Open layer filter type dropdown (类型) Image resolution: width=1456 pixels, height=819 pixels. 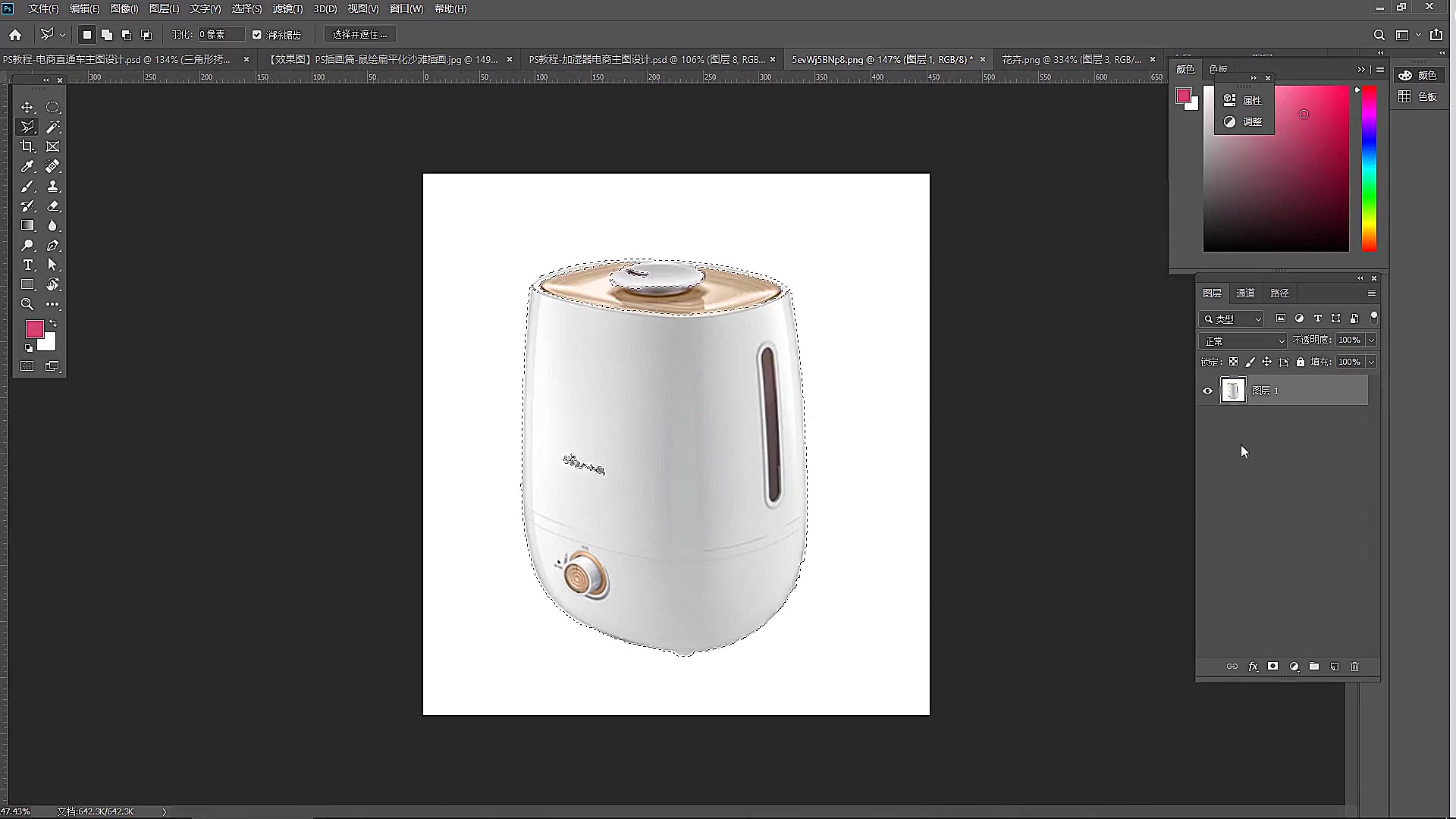1232,319
